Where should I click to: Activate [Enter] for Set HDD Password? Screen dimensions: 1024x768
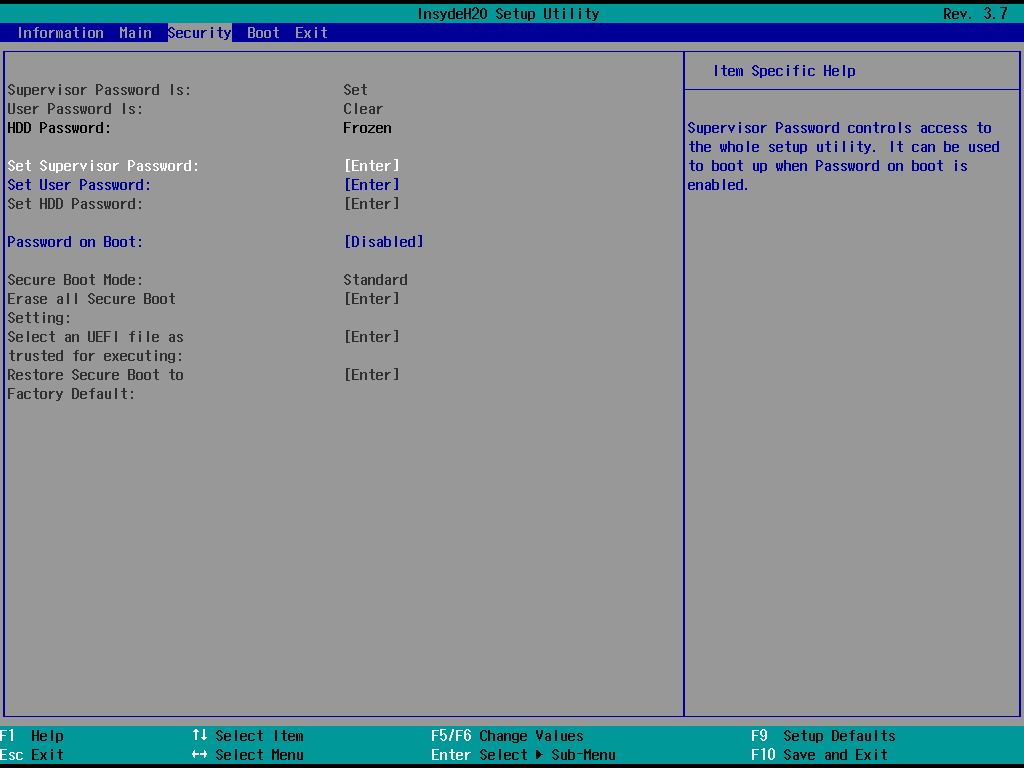click(372, 204)
